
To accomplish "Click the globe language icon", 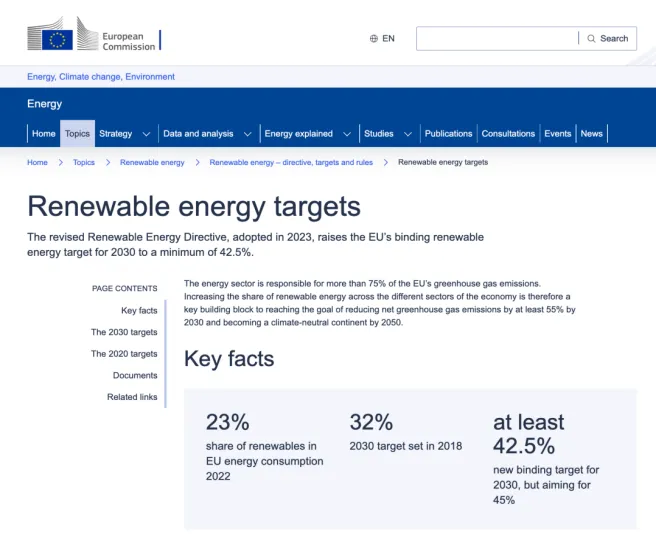I will coord(374,39).
